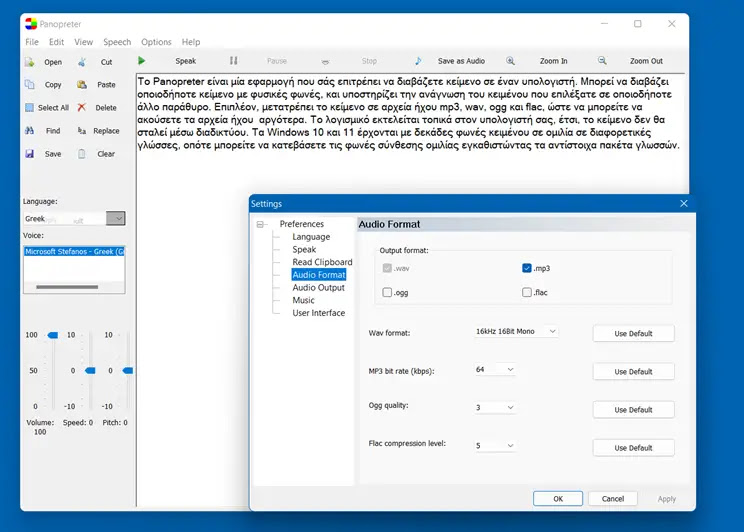
Task: Click the Open file icon
Action: (29, 62)
